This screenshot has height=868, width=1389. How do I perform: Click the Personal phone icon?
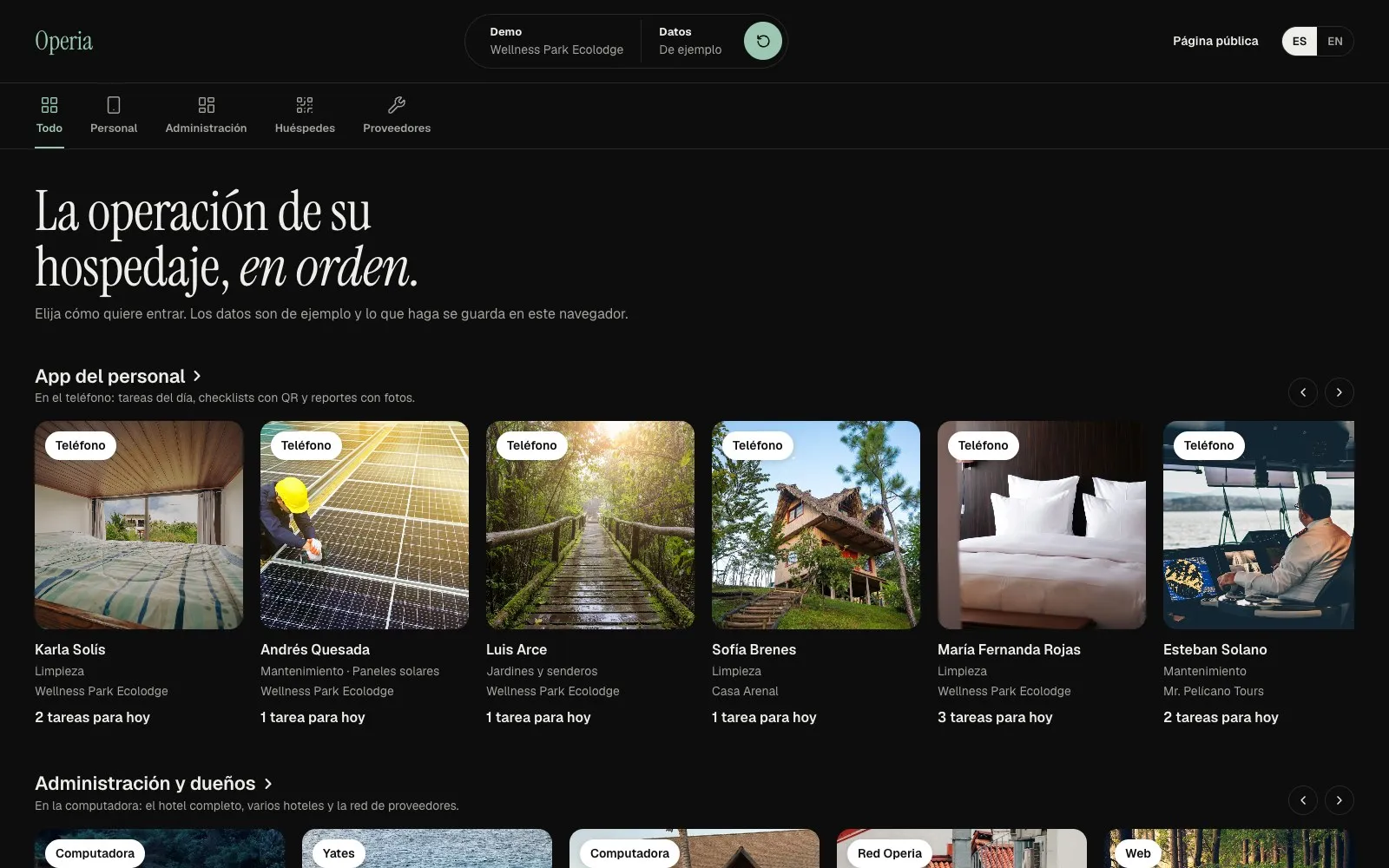(114, 105)
